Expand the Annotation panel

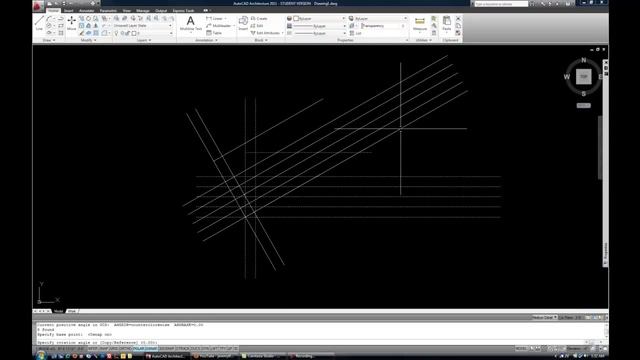point(206,40)
